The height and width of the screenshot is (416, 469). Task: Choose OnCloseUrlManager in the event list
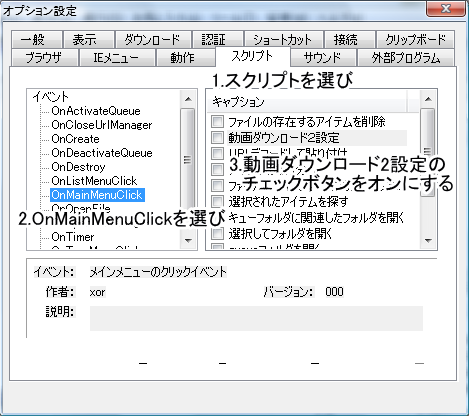coord(102,125)
